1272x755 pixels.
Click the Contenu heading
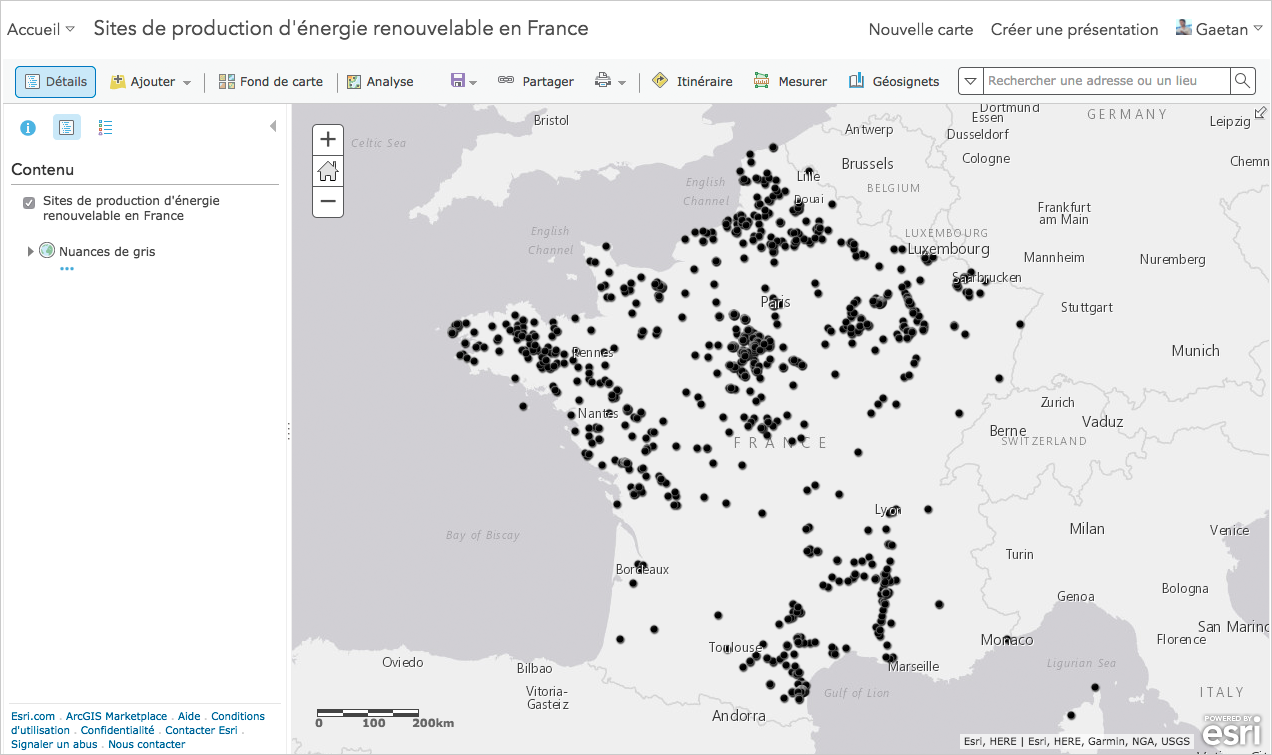43,170
